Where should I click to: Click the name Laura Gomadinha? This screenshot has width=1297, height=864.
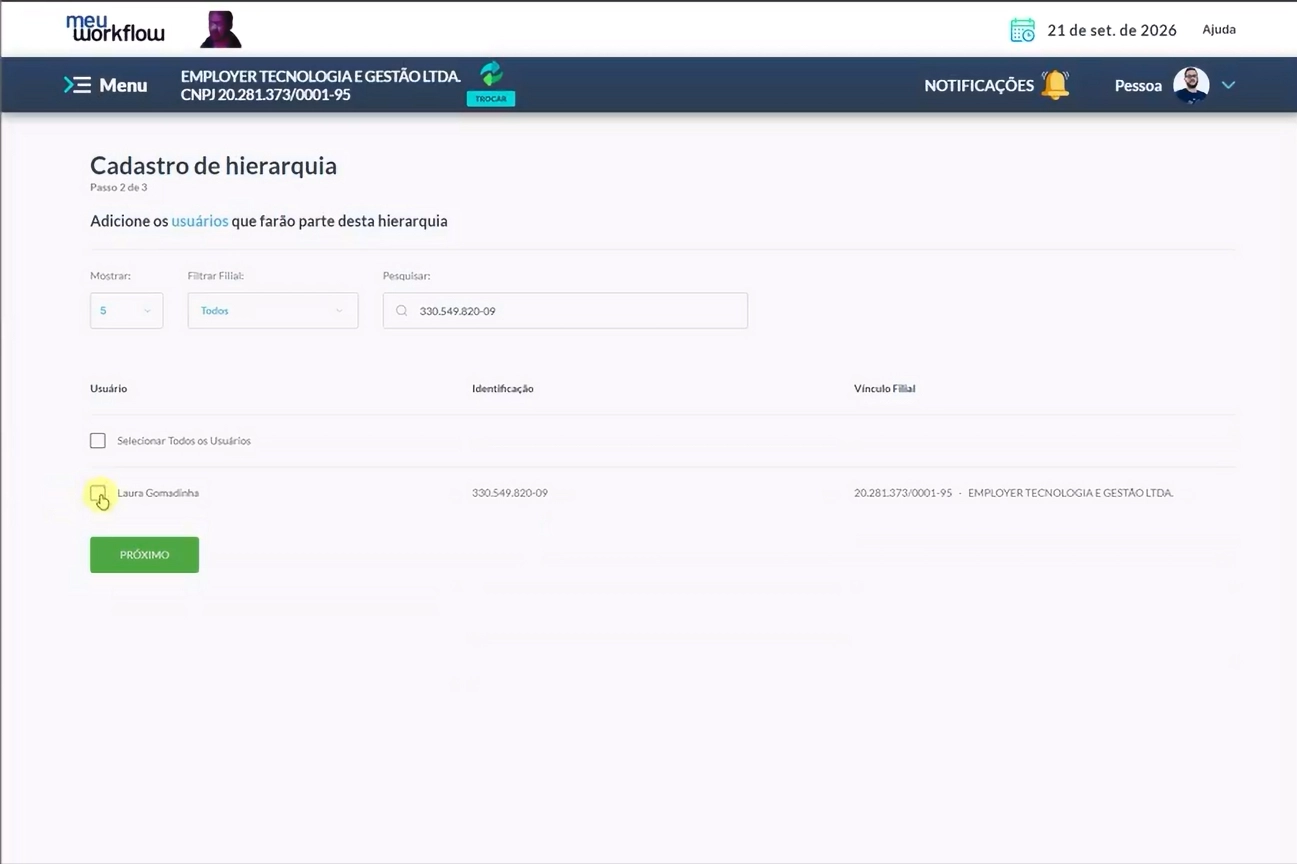(158, 493)
